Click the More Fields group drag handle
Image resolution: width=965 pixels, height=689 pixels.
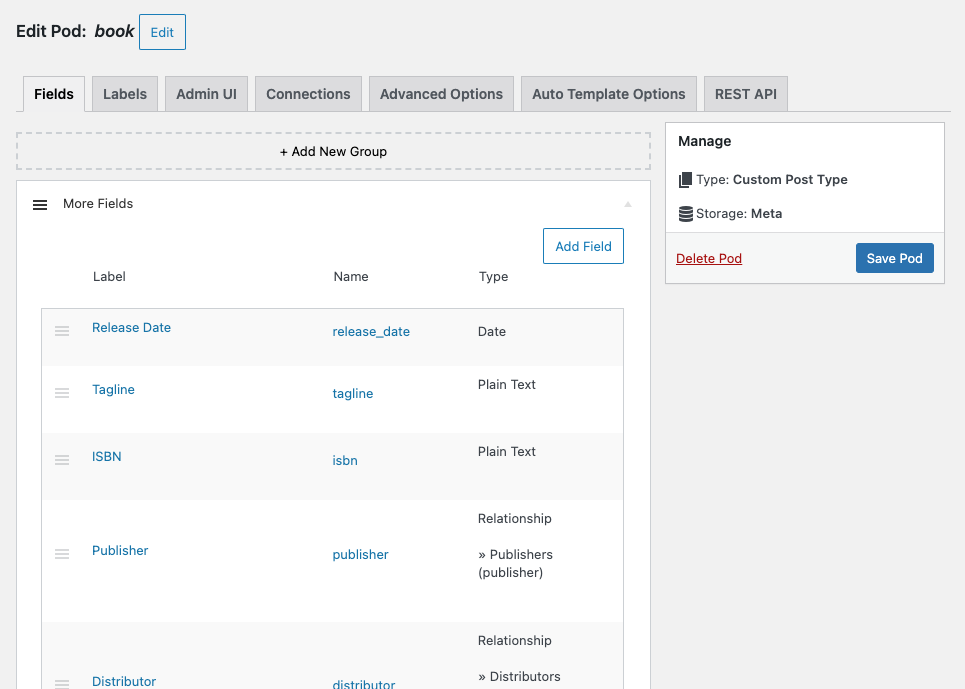[40, 204]
